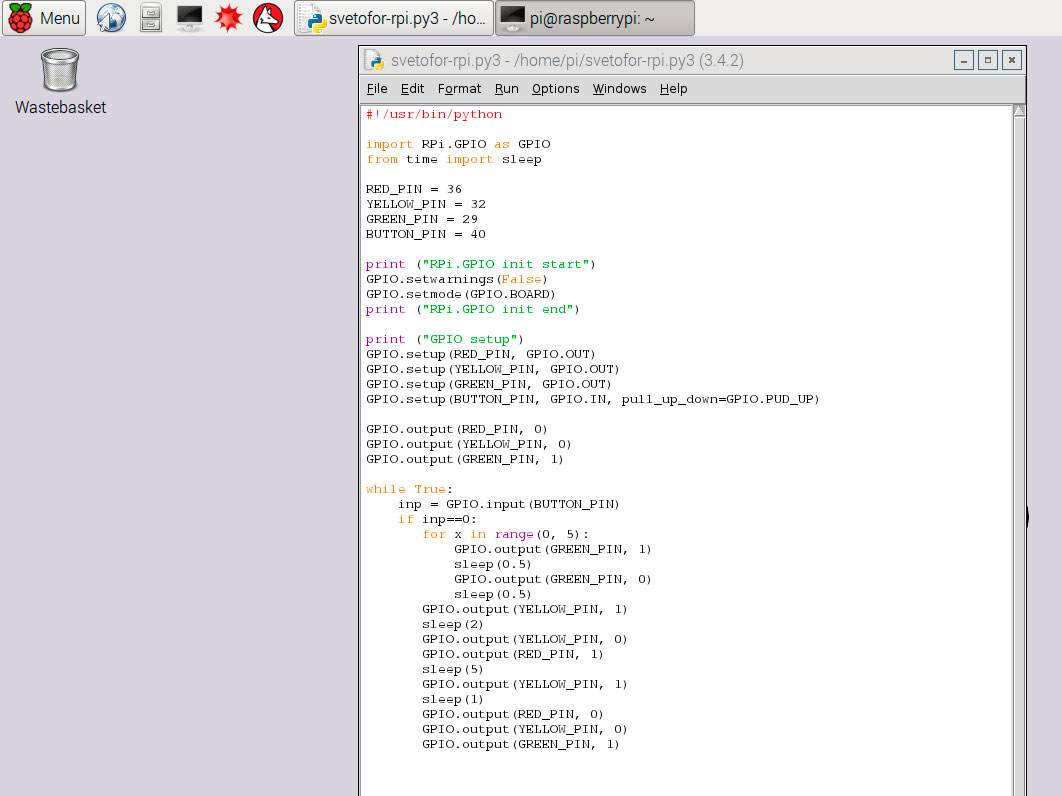Image resolution: width=1062 pixels, height=796 pixels.
Task: Launch the terminal from the panel launcher
Action: coord(189,18)
